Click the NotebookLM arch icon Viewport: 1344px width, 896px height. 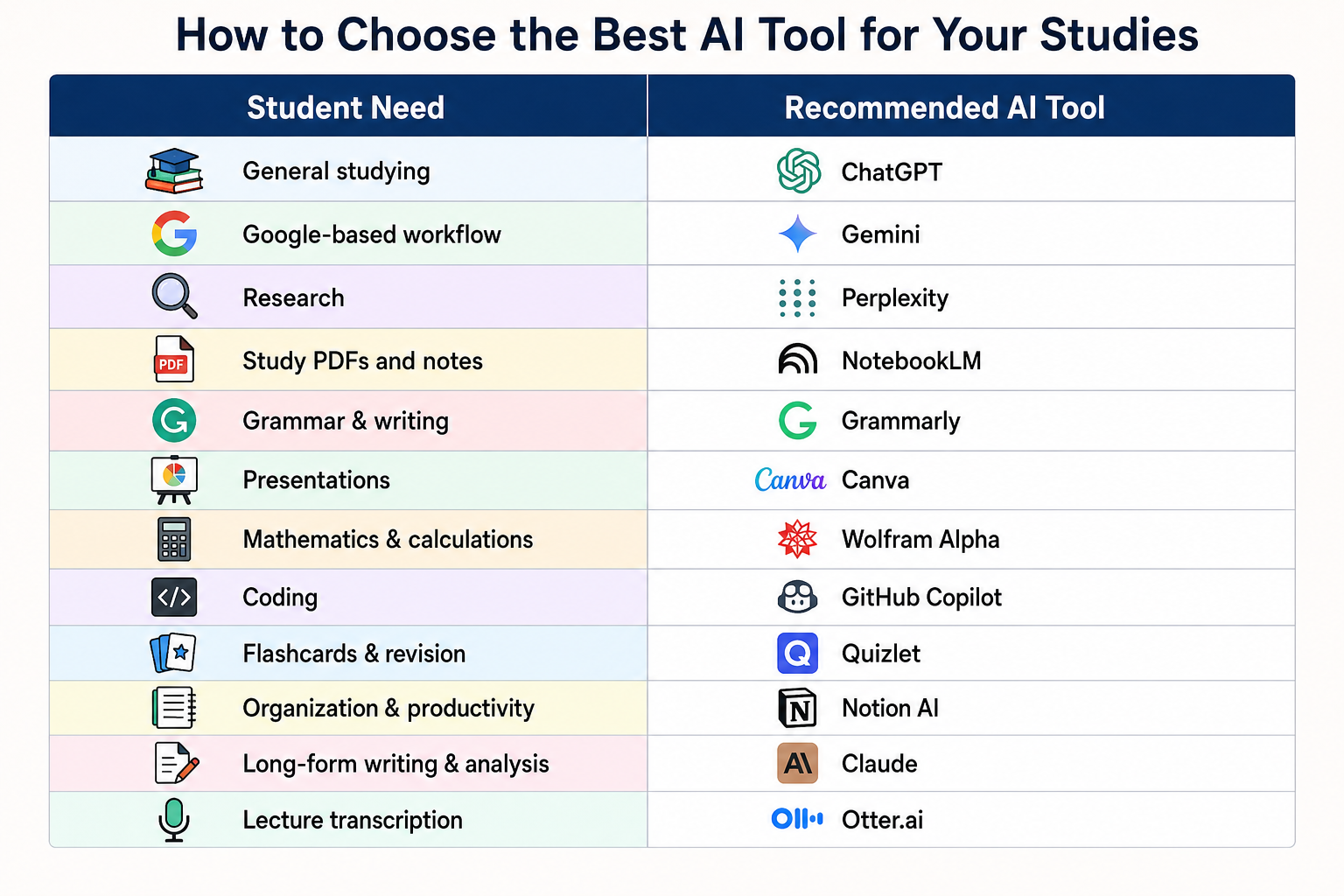[797, 360]
